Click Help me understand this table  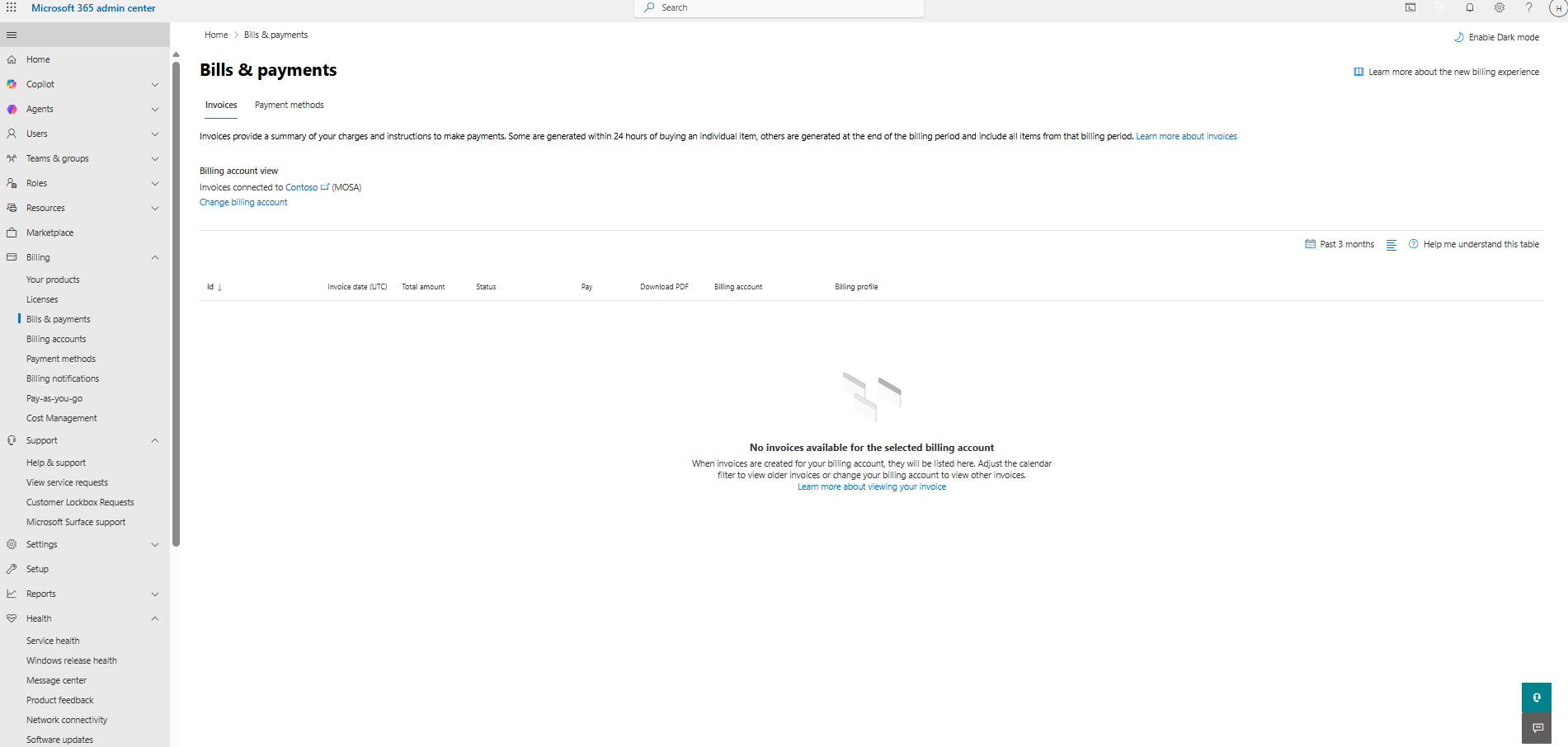point(1474,245)
